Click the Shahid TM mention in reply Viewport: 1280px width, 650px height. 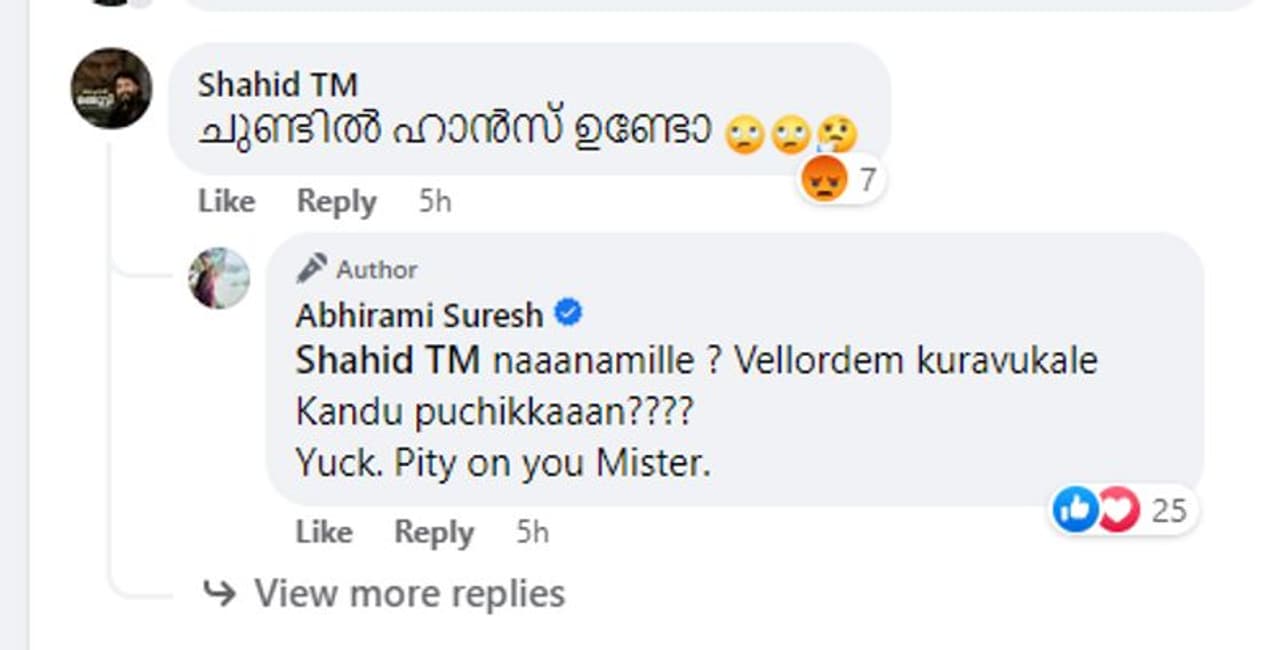[x=388, y=361]
